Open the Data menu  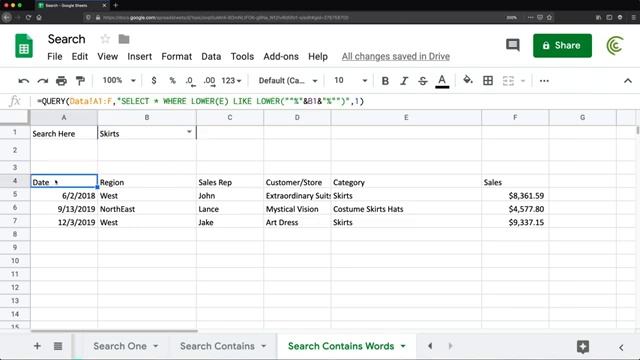[211, 57]
